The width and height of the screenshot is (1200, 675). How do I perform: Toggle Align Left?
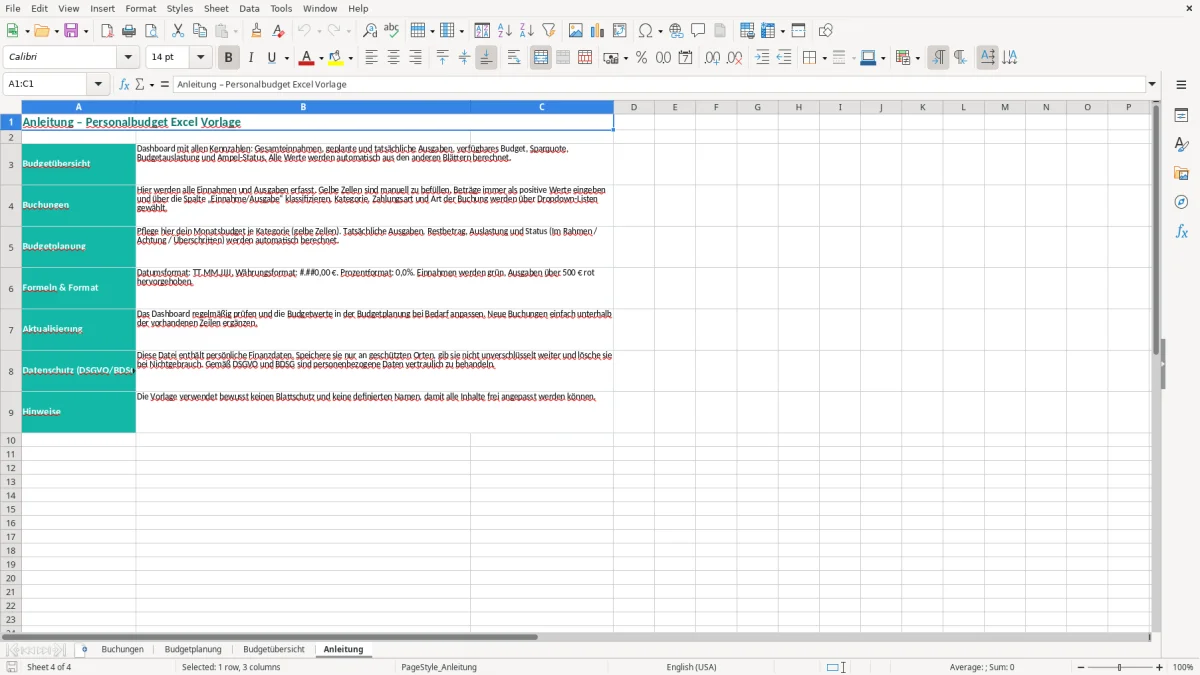pyautogui.click(x=371, y=58)
